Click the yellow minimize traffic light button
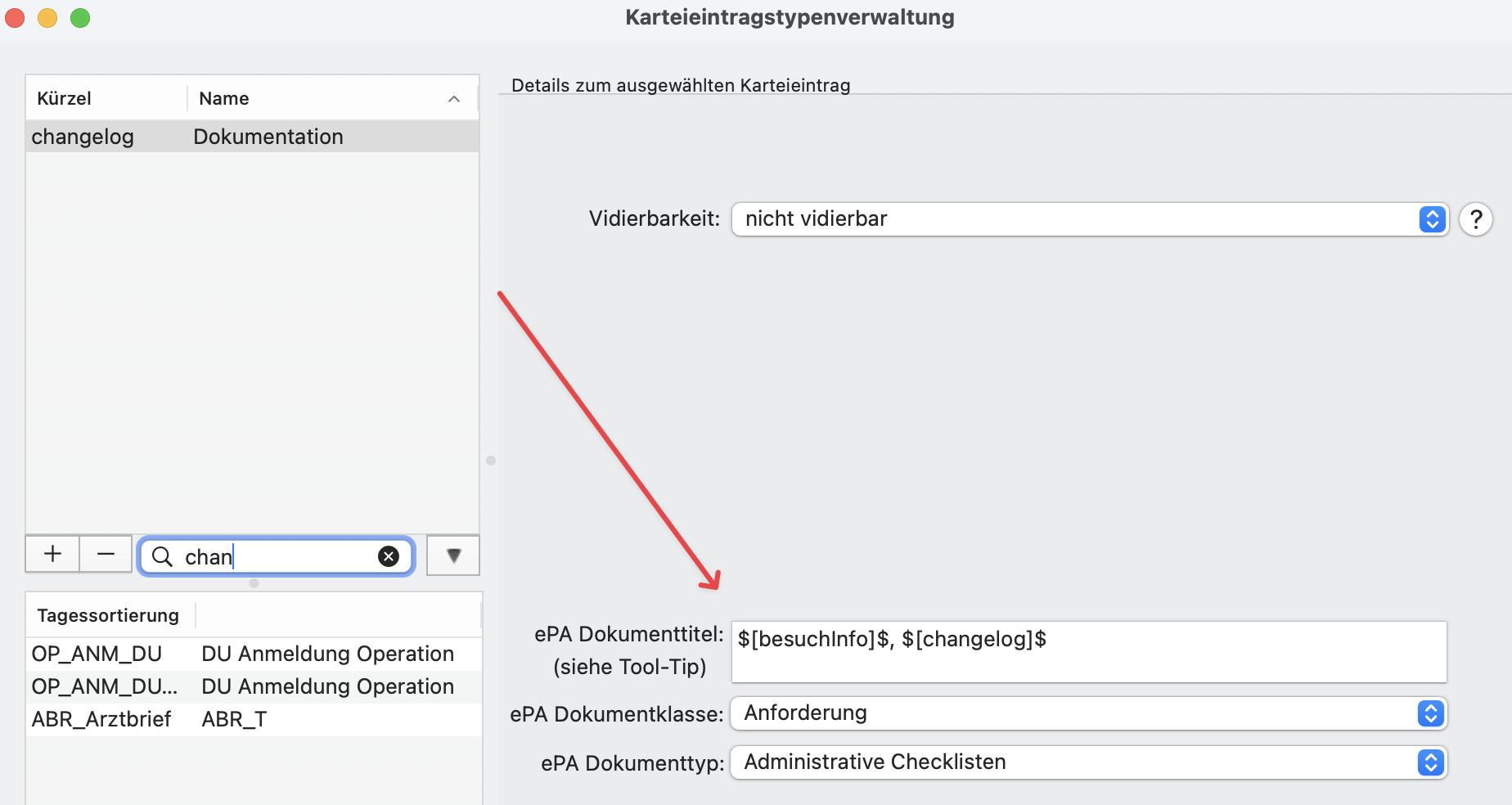 (47, 17)
